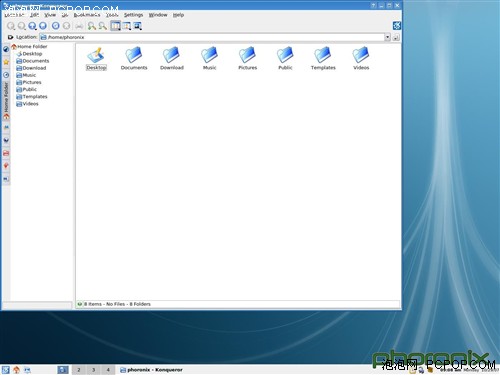
Task: Open the View menu
Action: pos(50,15)
